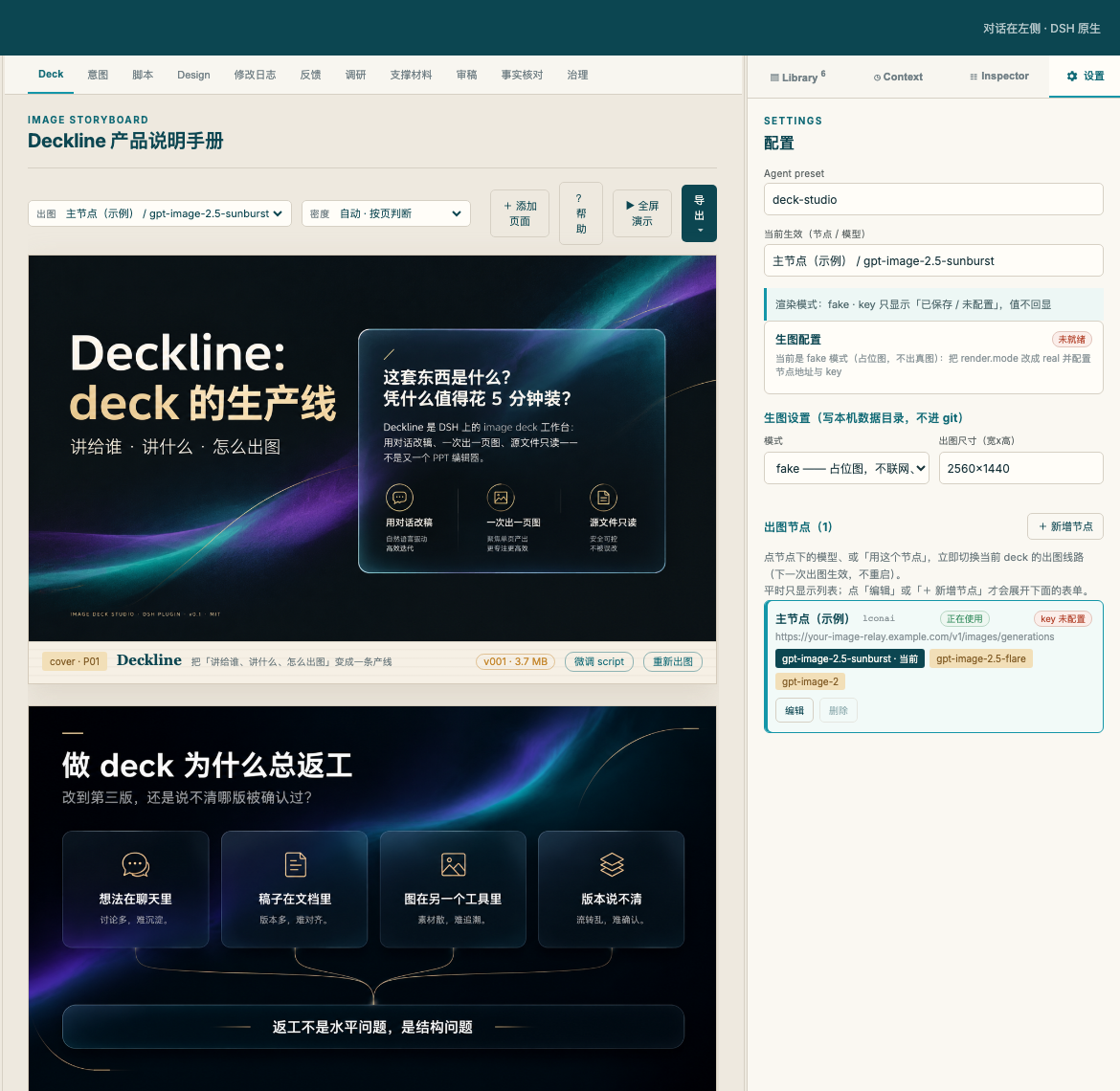This screenshot has width=1120, height=1091.
Task: Click the key 未配置 badge
Action: tap(1063, 619)
